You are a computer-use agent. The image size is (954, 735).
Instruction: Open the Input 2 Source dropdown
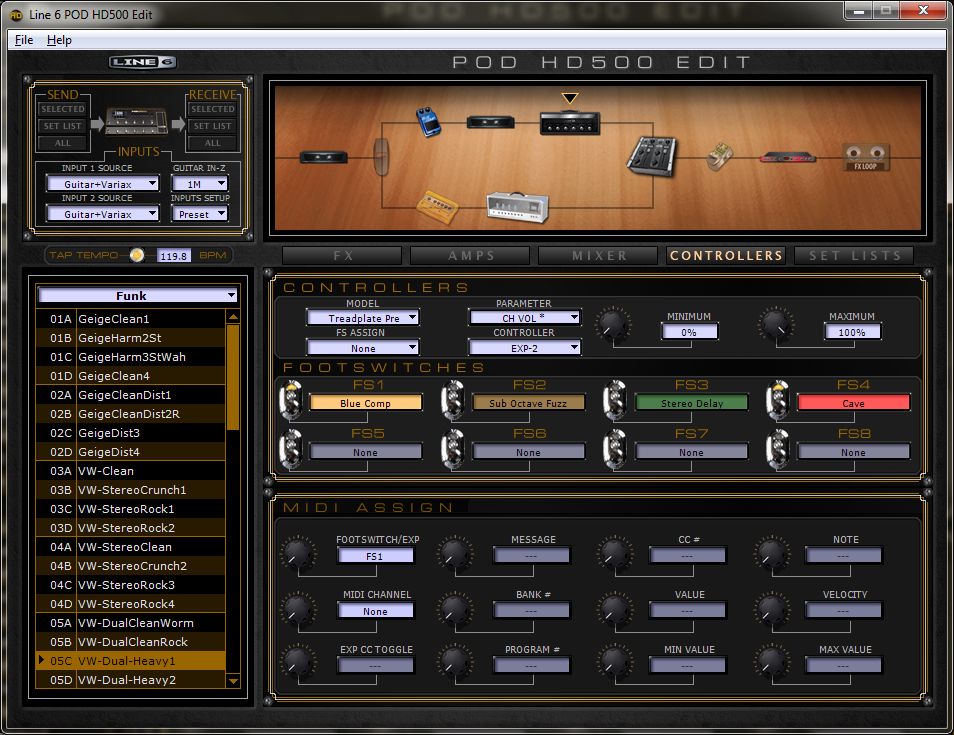(x=103, y=214)
